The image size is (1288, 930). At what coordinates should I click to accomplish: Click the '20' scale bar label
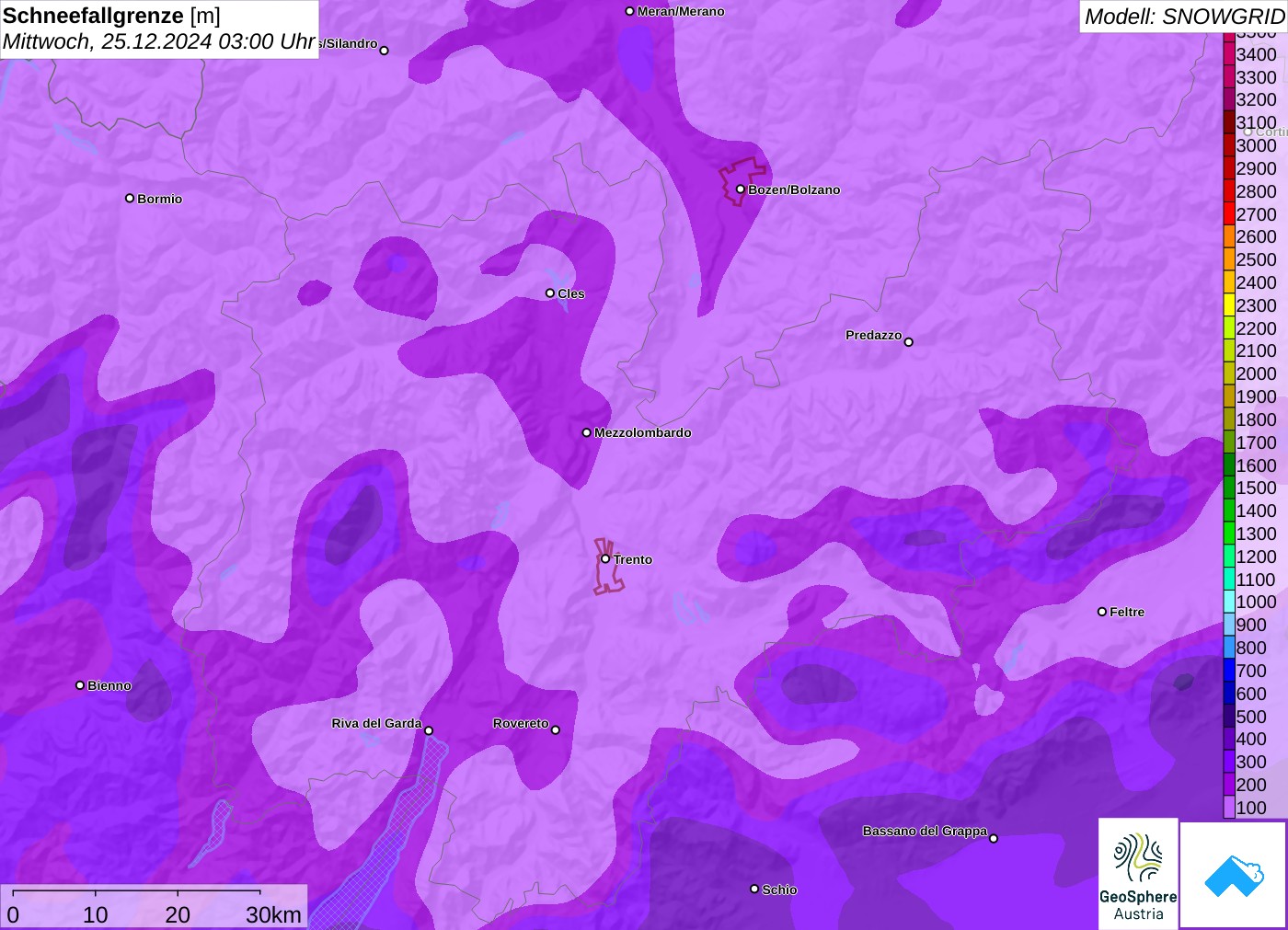pyautogui.click(x=178, y=914)
